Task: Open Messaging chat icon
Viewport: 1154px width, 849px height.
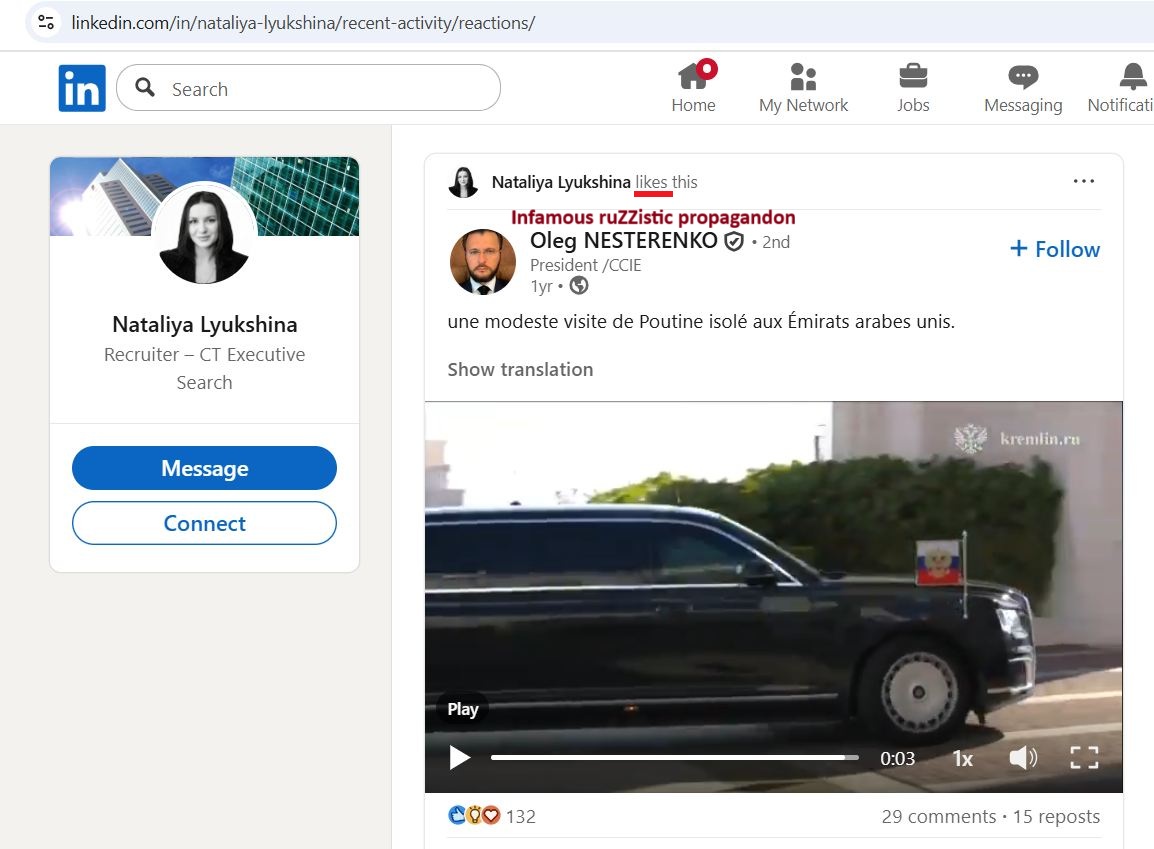Action: (1022, 77)
